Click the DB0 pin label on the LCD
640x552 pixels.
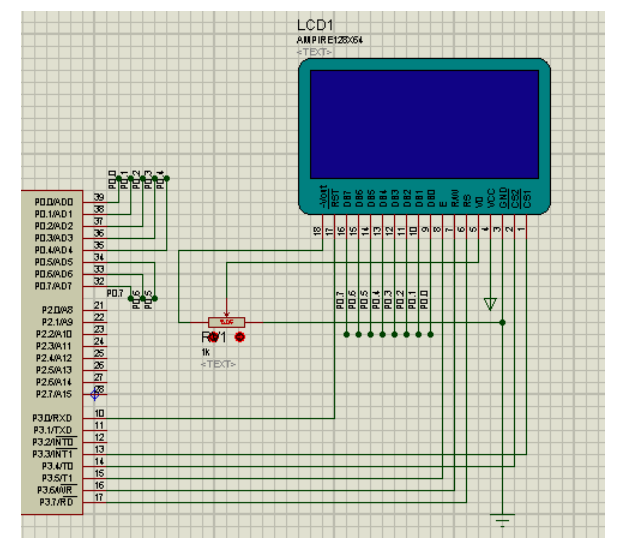[x=431, y=199]
